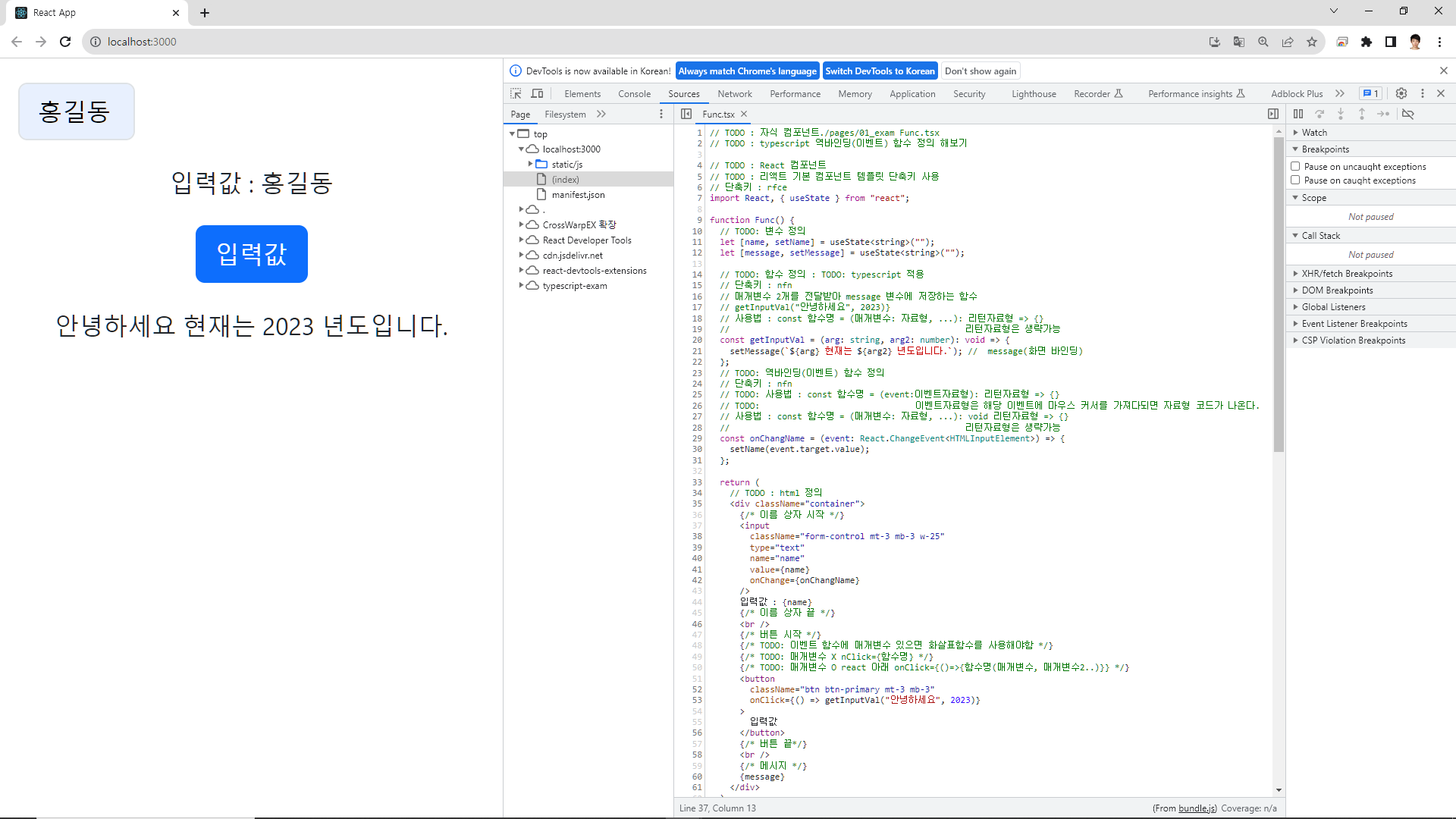Select manifest.json in file tree

[578, 194]
